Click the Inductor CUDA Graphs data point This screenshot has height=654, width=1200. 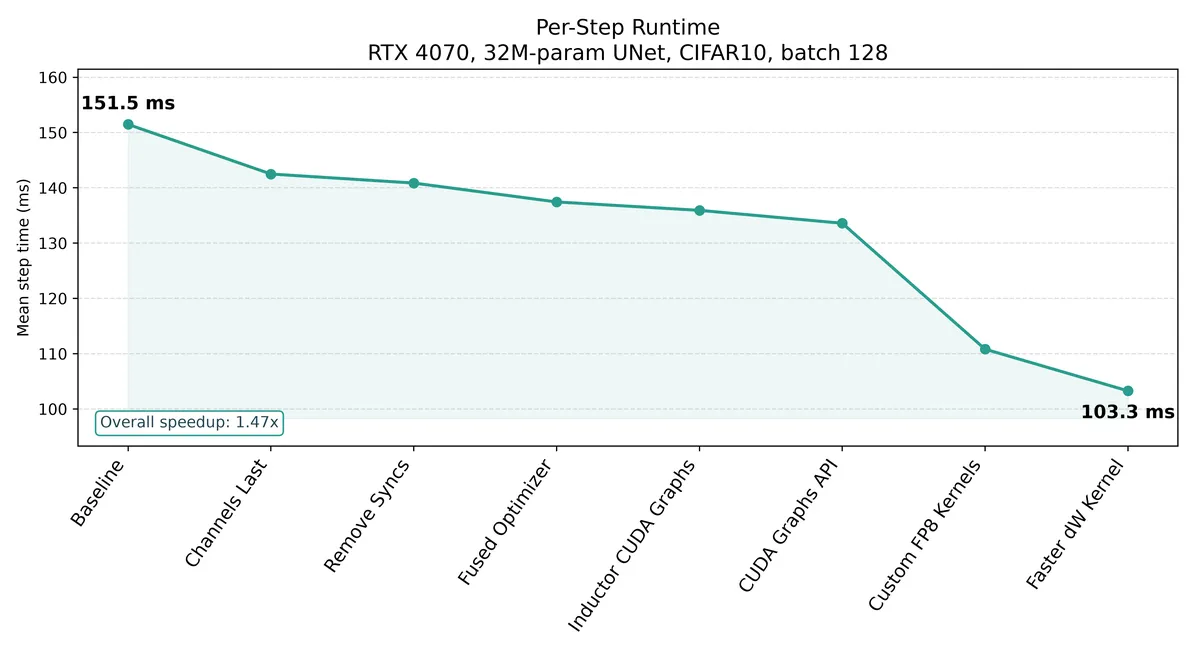coord(699,210)
